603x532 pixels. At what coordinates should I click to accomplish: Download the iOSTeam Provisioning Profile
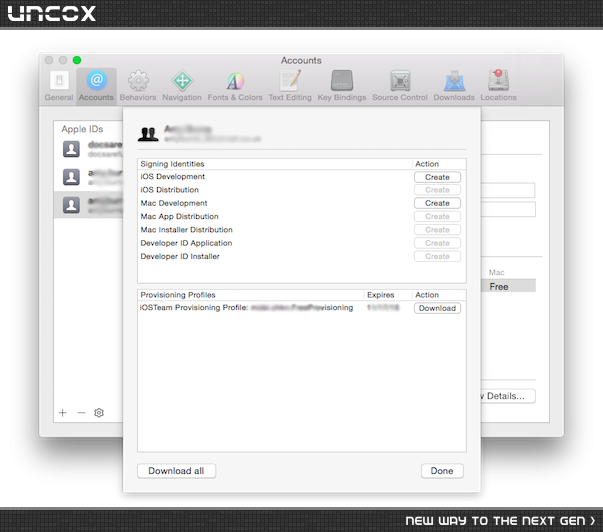(437, 308)
